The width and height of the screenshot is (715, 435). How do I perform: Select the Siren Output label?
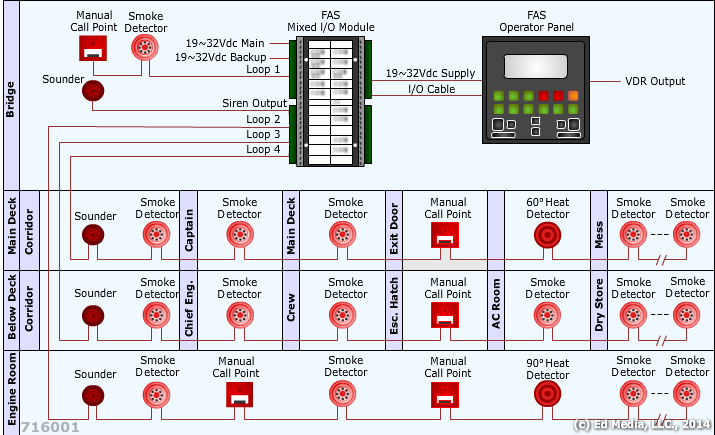(254, 104)
